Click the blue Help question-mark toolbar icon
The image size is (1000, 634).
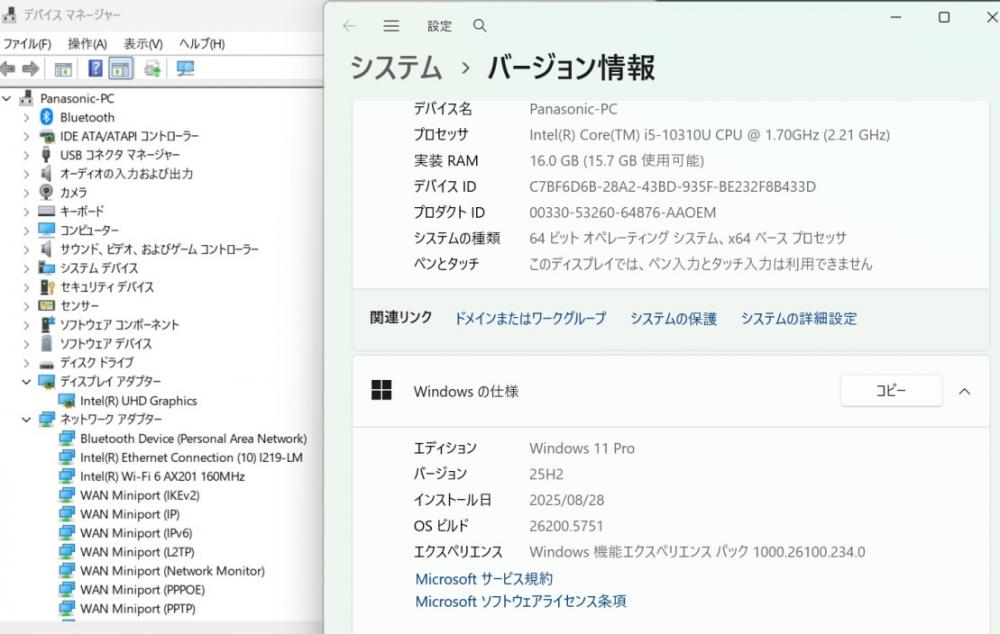(x=95, y=68)
